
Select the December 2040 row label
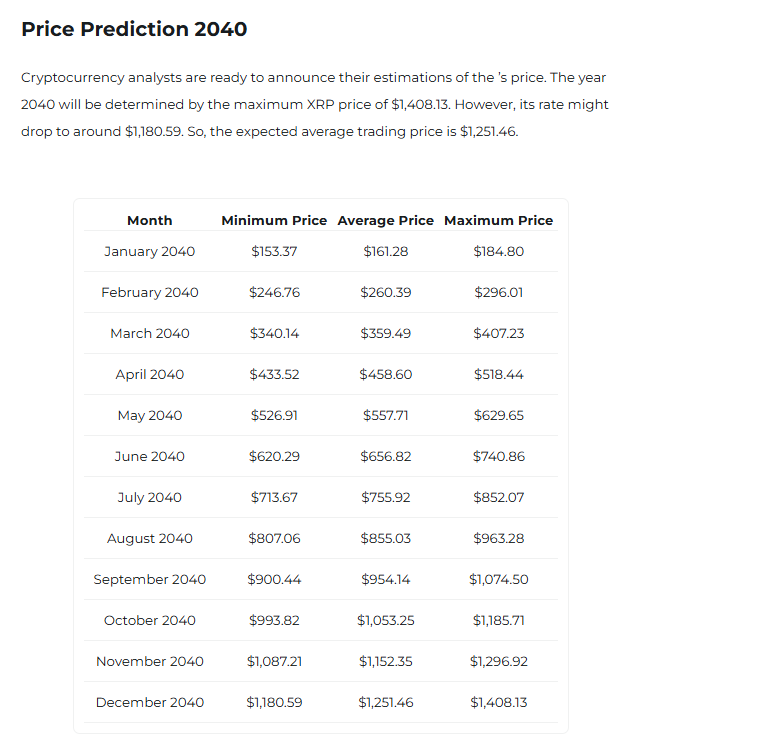tap(150, 702)
